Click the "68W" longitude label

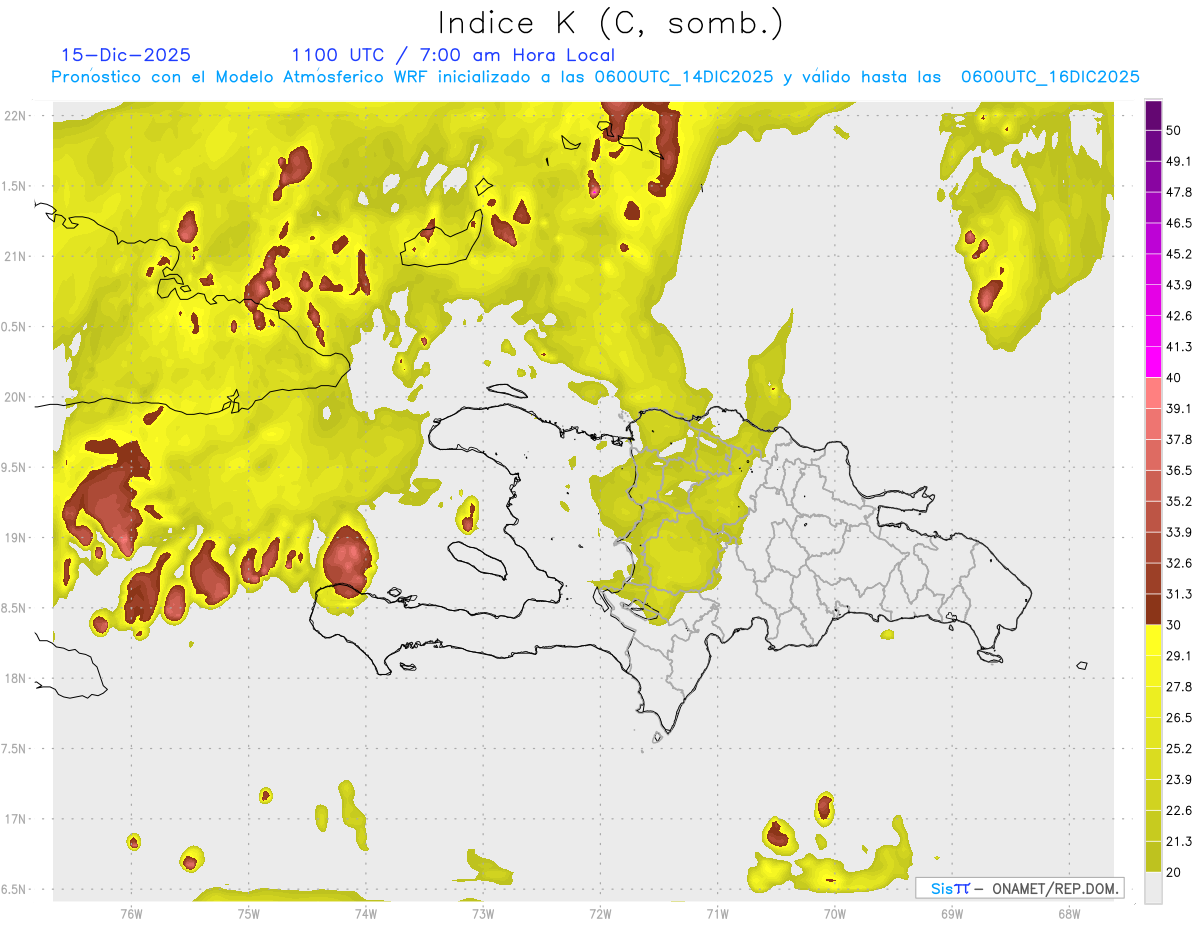click(x=1069, y=914)
